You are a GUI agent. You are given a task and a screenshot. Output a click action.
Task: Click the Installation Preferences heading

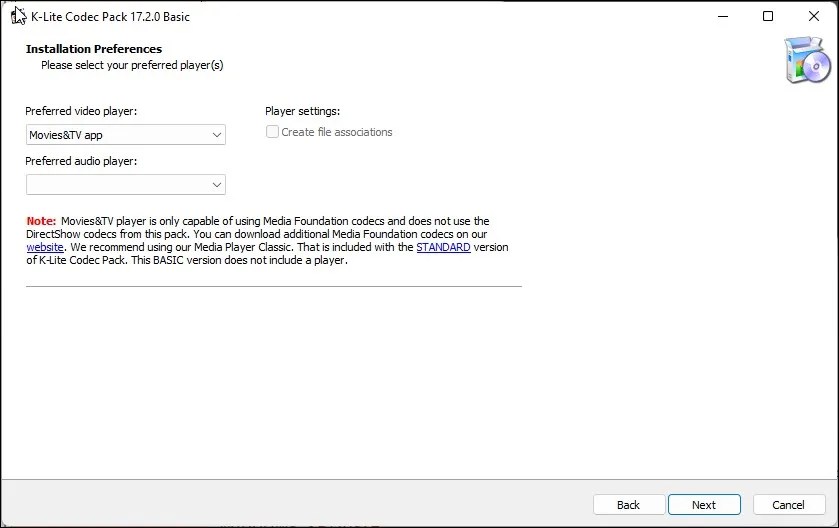coord(94,49)
